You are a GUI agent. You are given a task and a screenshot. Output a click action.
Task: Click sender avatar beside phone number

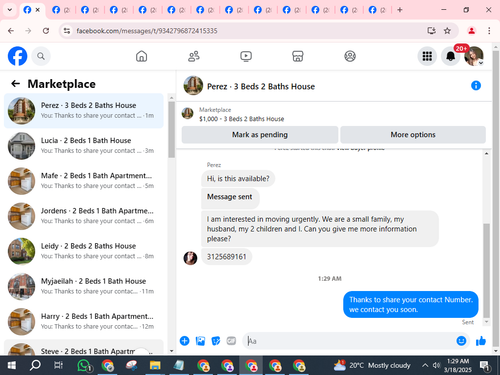click(190, 258)
